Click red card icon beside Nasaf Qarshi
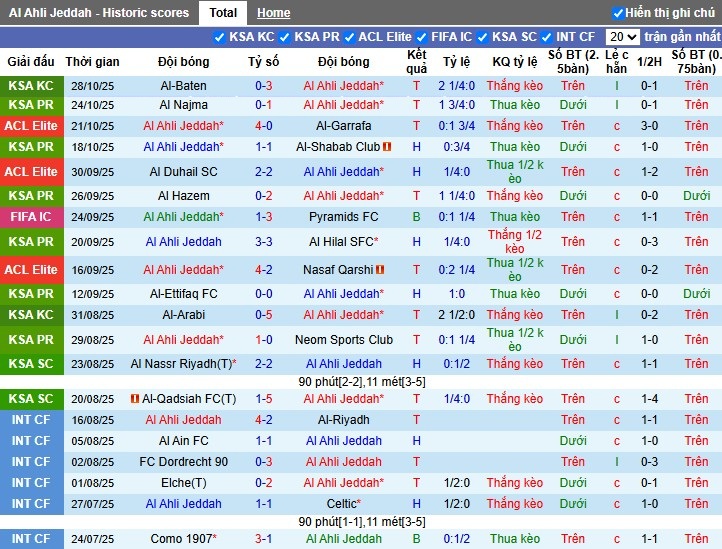 [x=381, y=270]
